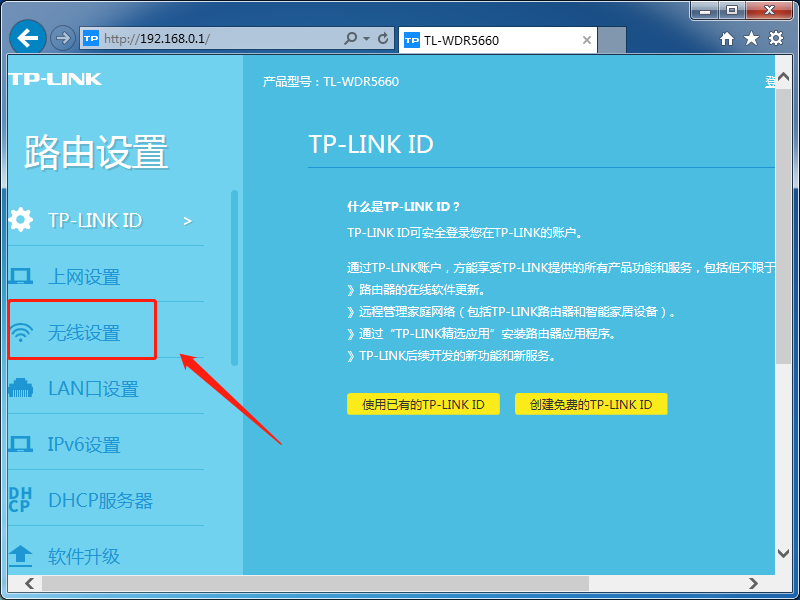This screenshot has height=600, width=800.
Task: Open a new blank browser tab
Action: point(612,40)
